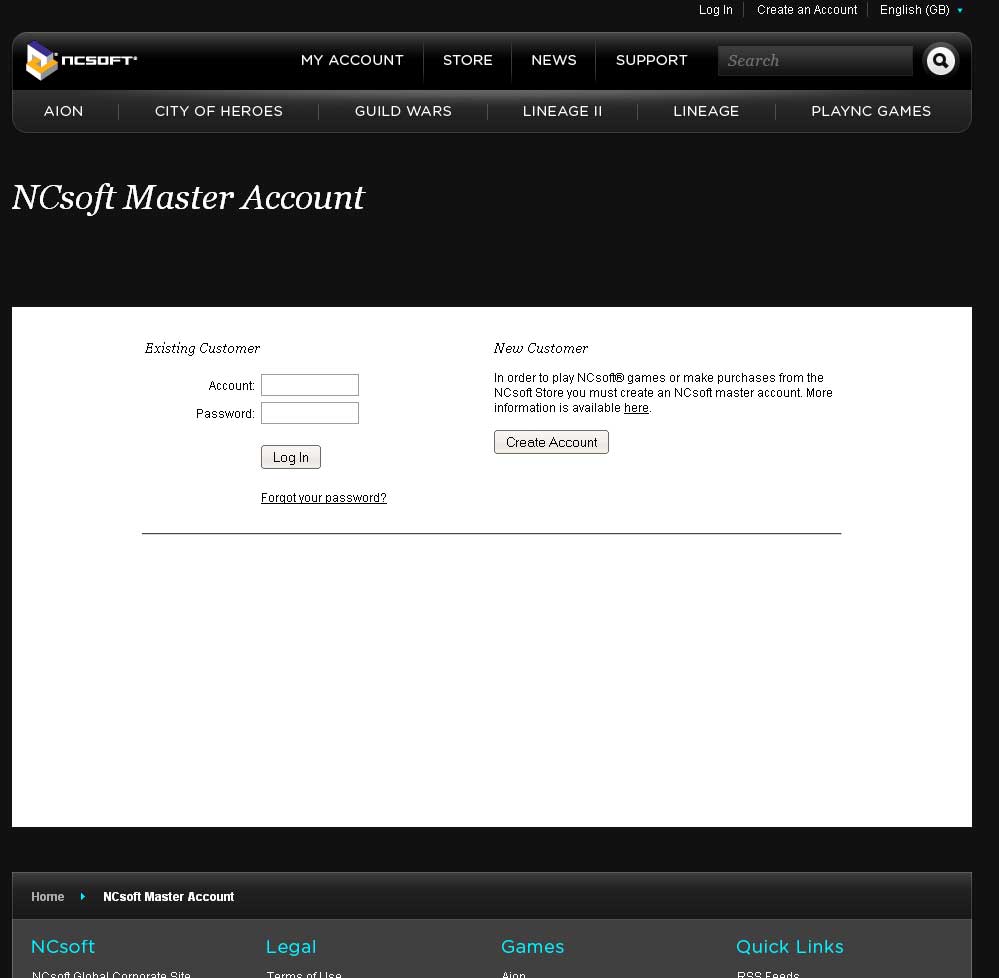Click the Games footer heading
The height and width of the screenshot is (978, 999).
[533, 946]
